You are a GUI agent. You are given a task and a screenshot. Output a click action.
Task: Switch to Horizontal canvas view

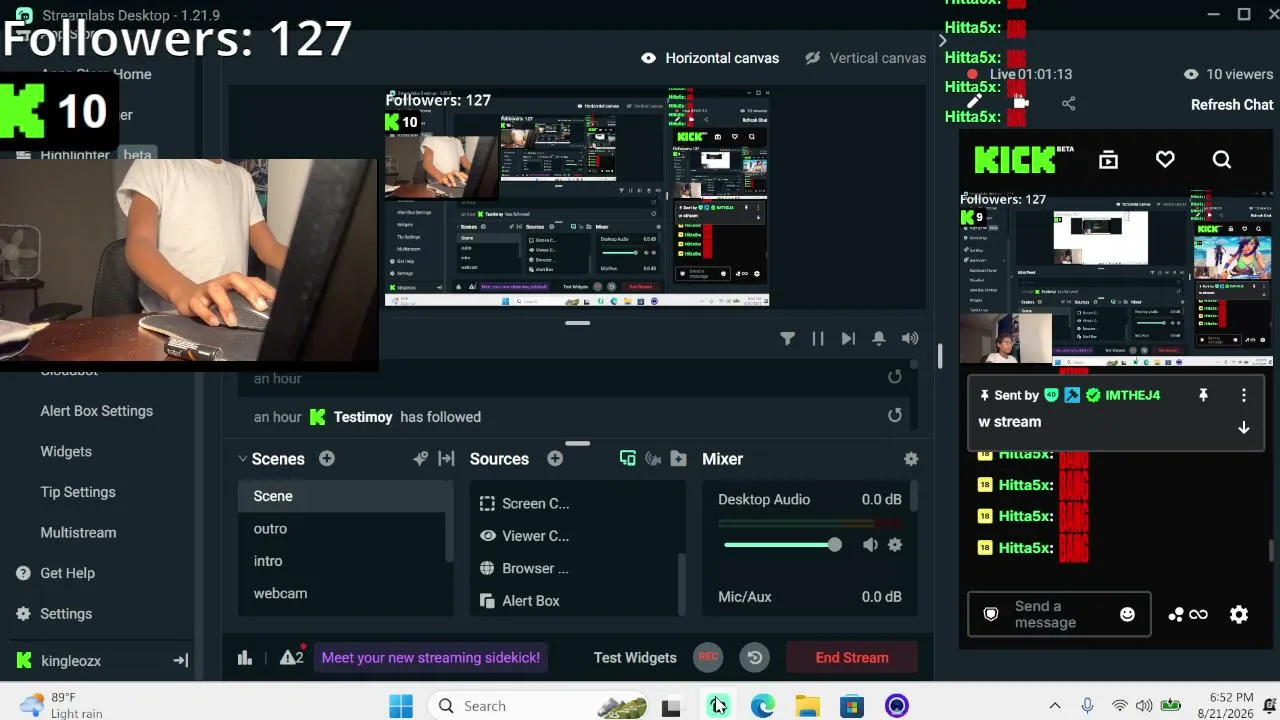pyautogui.click(x=710, y=58)
